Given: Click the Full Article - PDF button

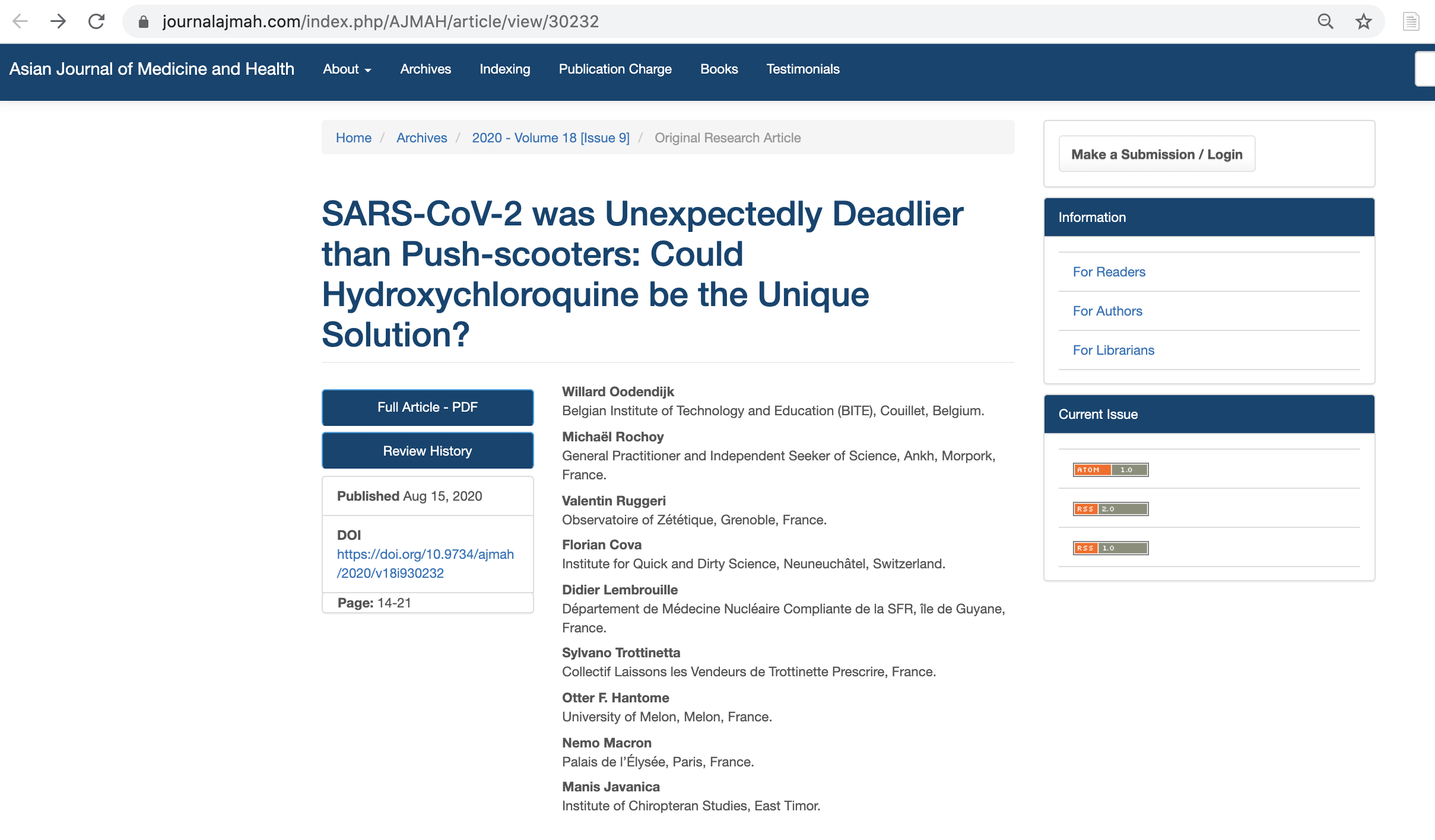Looking at the screenshot, I should (x=427, y=407).
